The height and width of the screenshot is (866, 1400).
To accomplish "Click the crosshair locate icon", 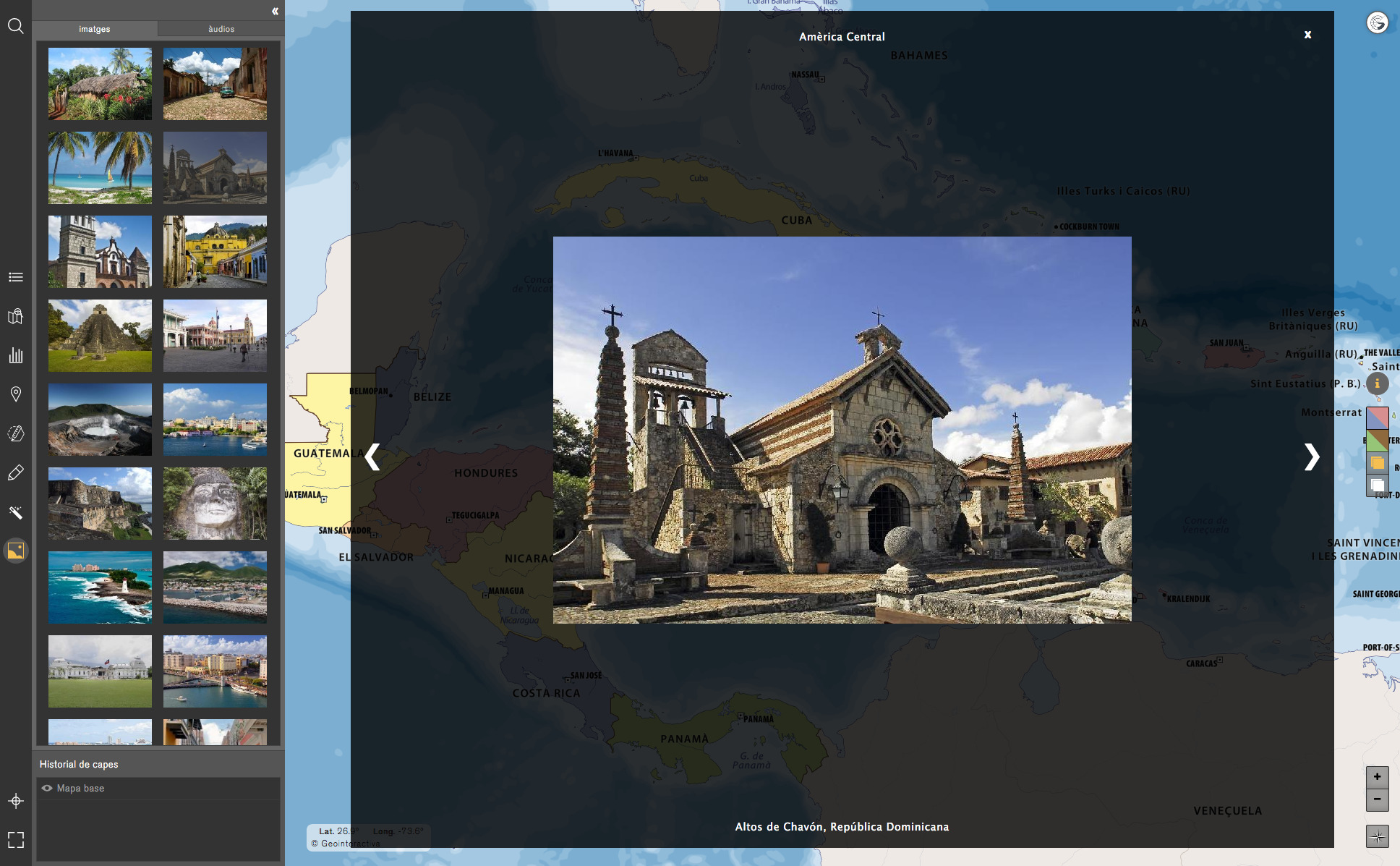I will click(x=15, y=801).
